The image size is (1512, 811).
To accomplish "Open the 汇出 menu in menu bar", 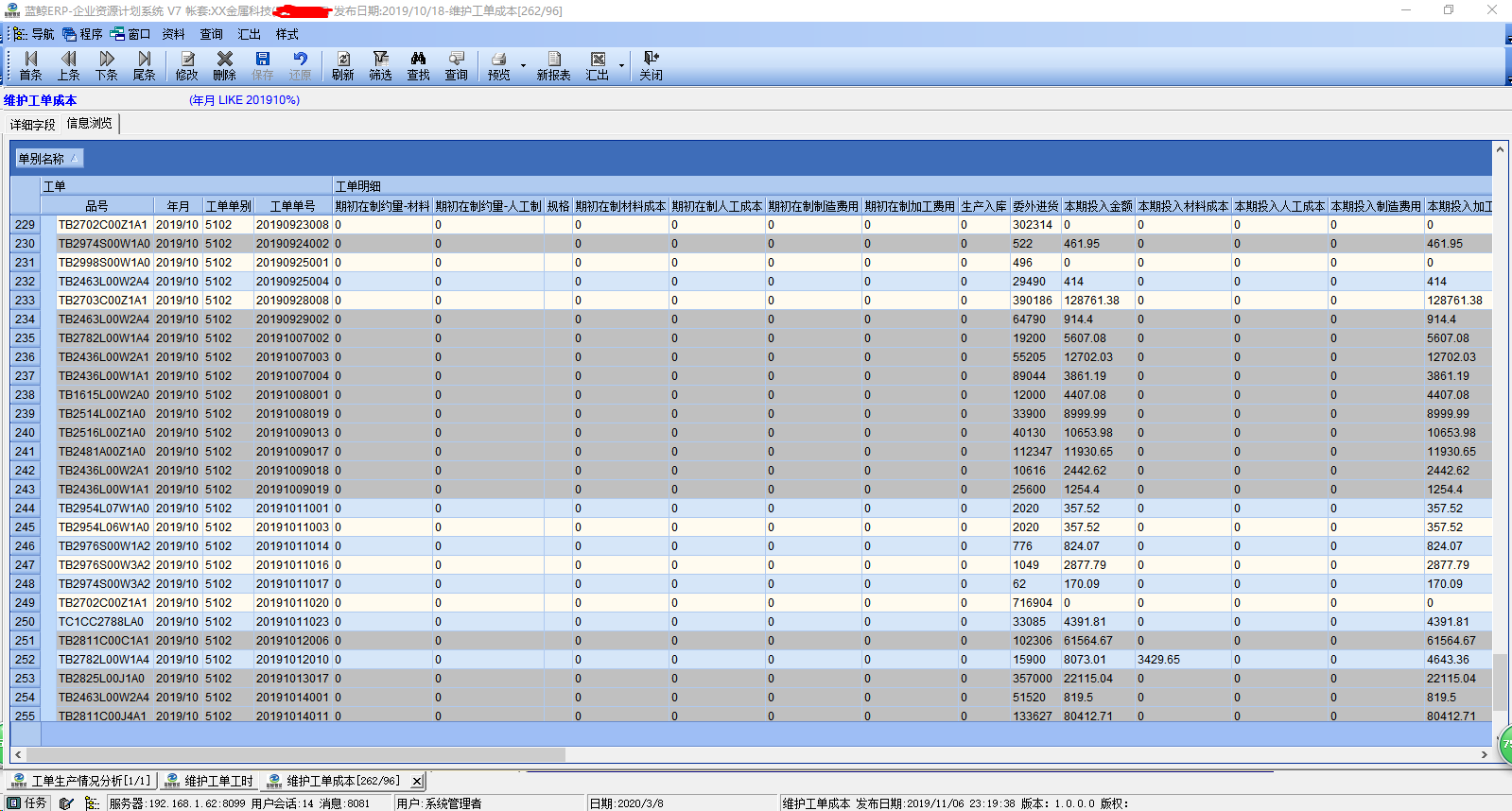I will 250,34.
